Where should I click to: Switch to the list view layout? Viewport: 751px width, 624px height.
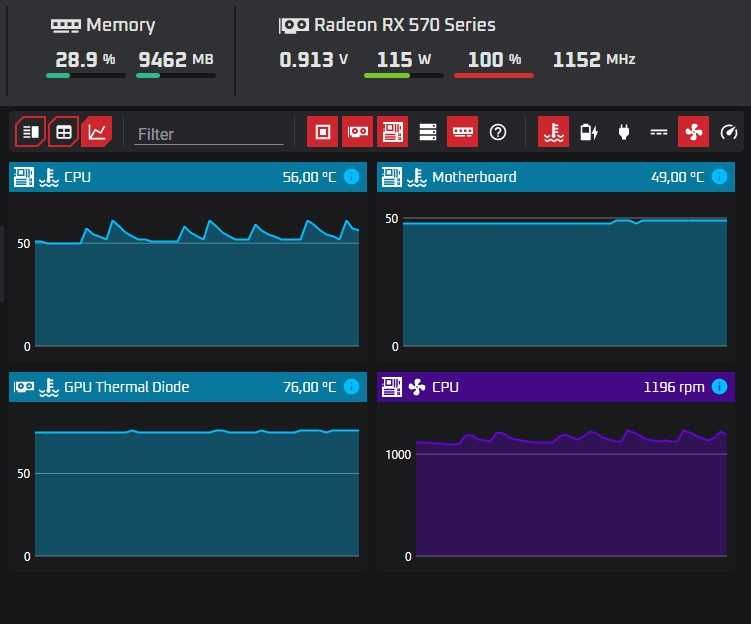pyautogui.click(x=31, y=132)
